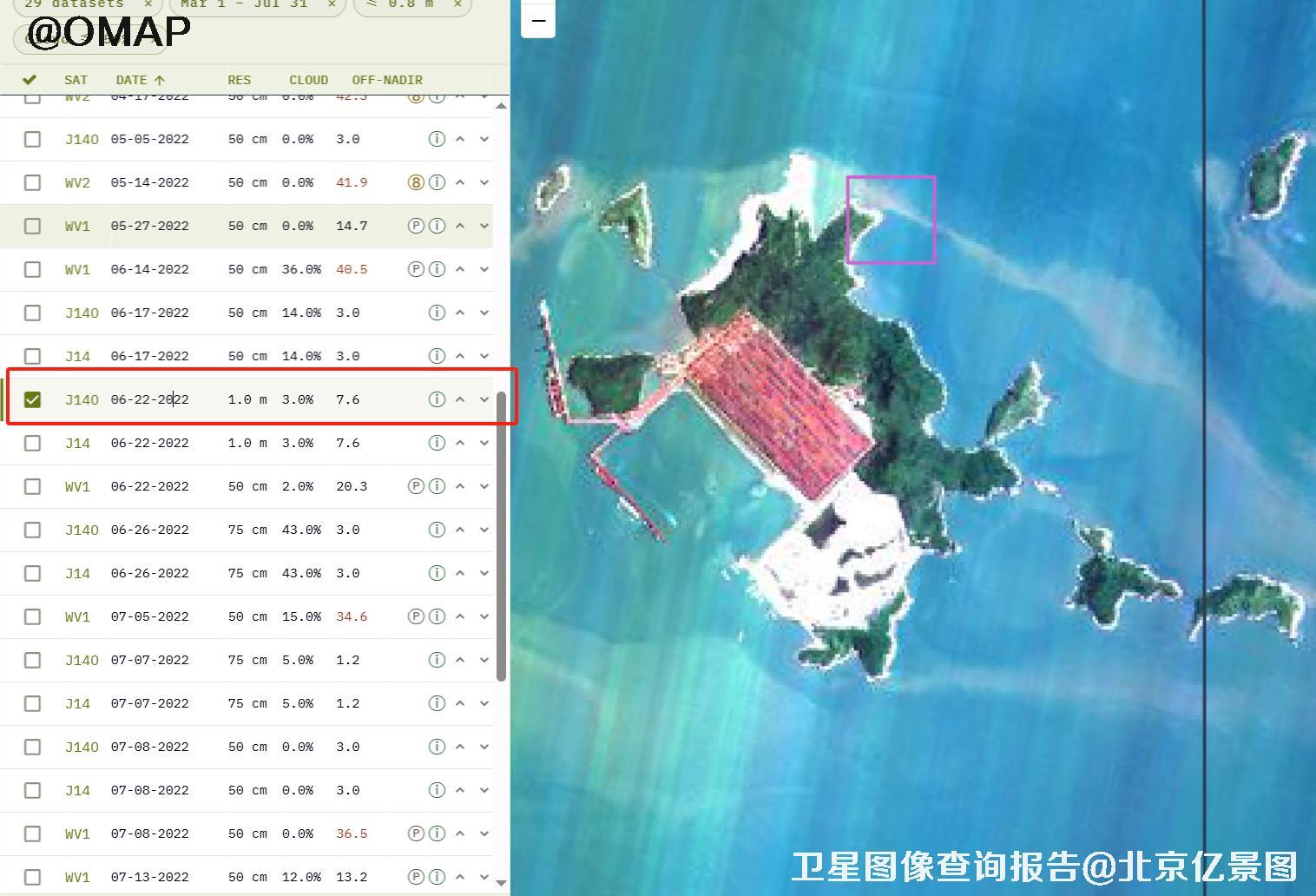Check the J140 07-08-2022 dataset checkbox
Screen dimensions: 1316x896
(x=32, y=747)
